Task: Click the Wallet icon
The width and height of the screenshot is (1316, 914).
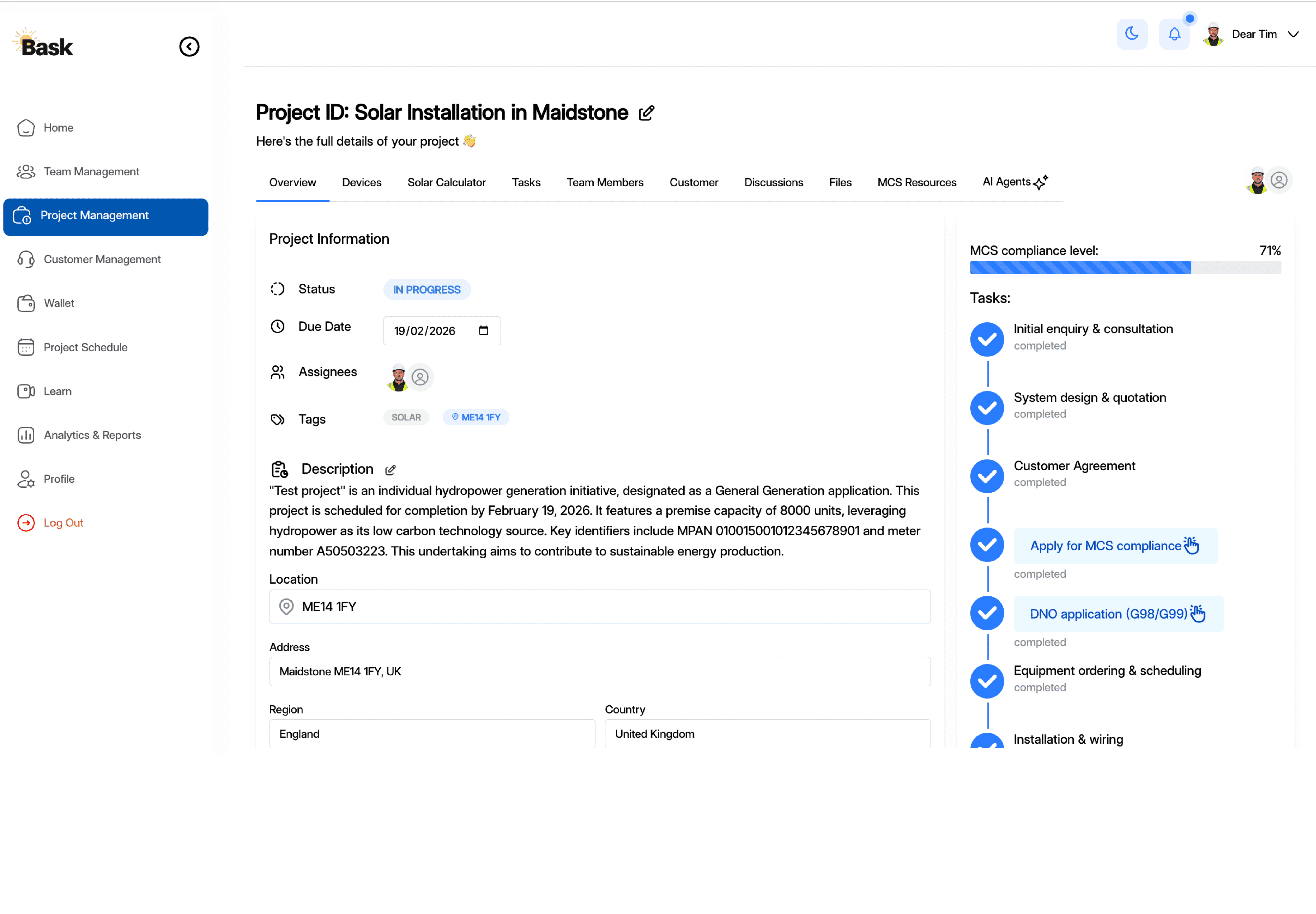Action: (26, 303)
